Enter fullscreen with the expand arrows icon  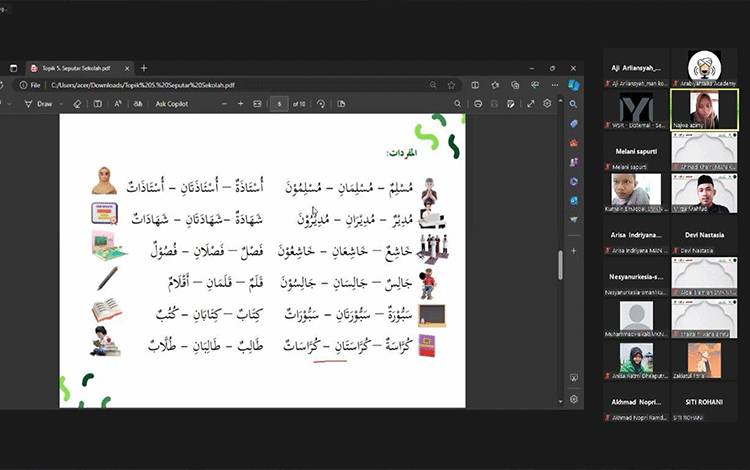(530, 104)
